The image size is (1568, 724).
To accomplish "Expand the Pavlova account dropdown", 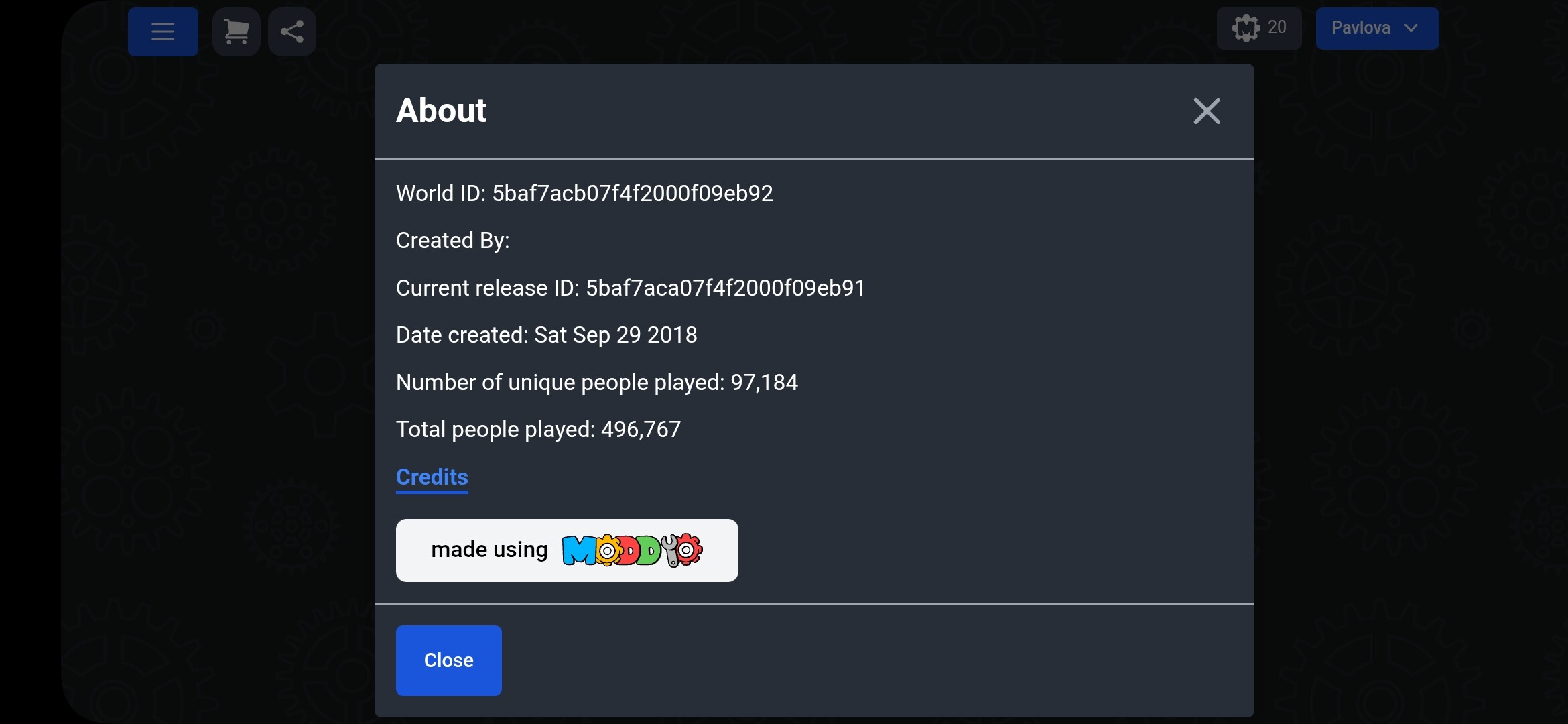I will coord(1377,28).
